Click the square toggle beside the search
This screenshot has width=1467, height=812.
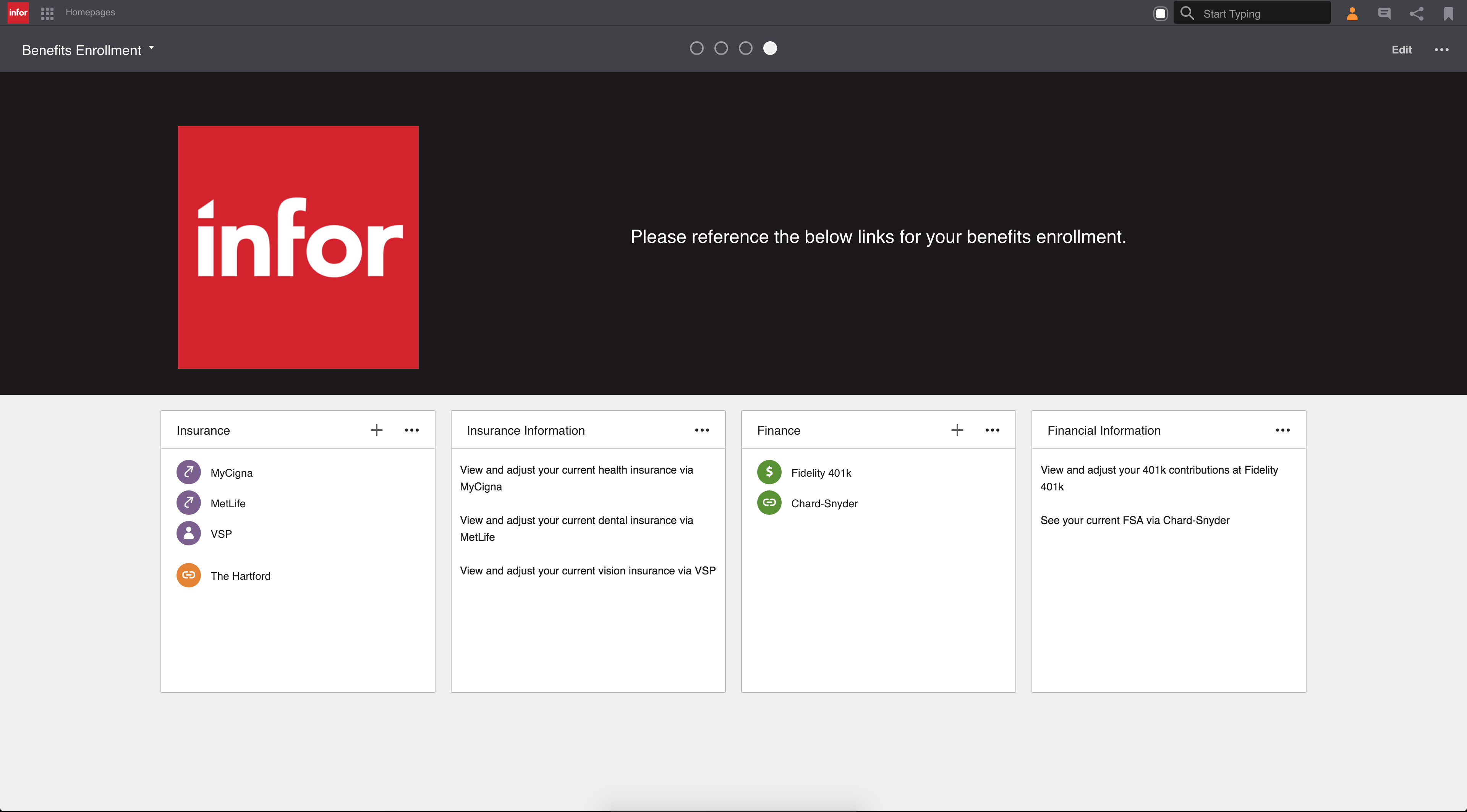point(1160,14)
